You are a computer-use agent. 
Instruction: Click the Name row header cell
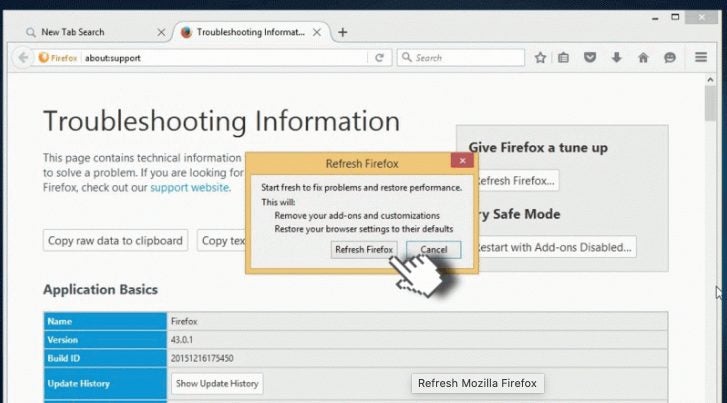(x=105, y=321)
